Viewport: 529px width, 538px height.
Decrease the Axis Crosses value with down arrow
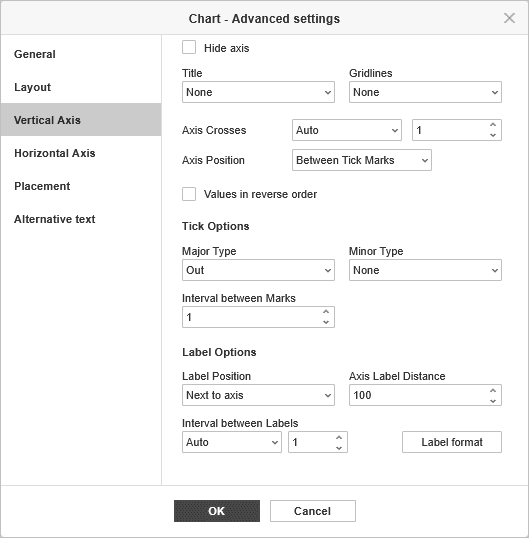(493, 135)
